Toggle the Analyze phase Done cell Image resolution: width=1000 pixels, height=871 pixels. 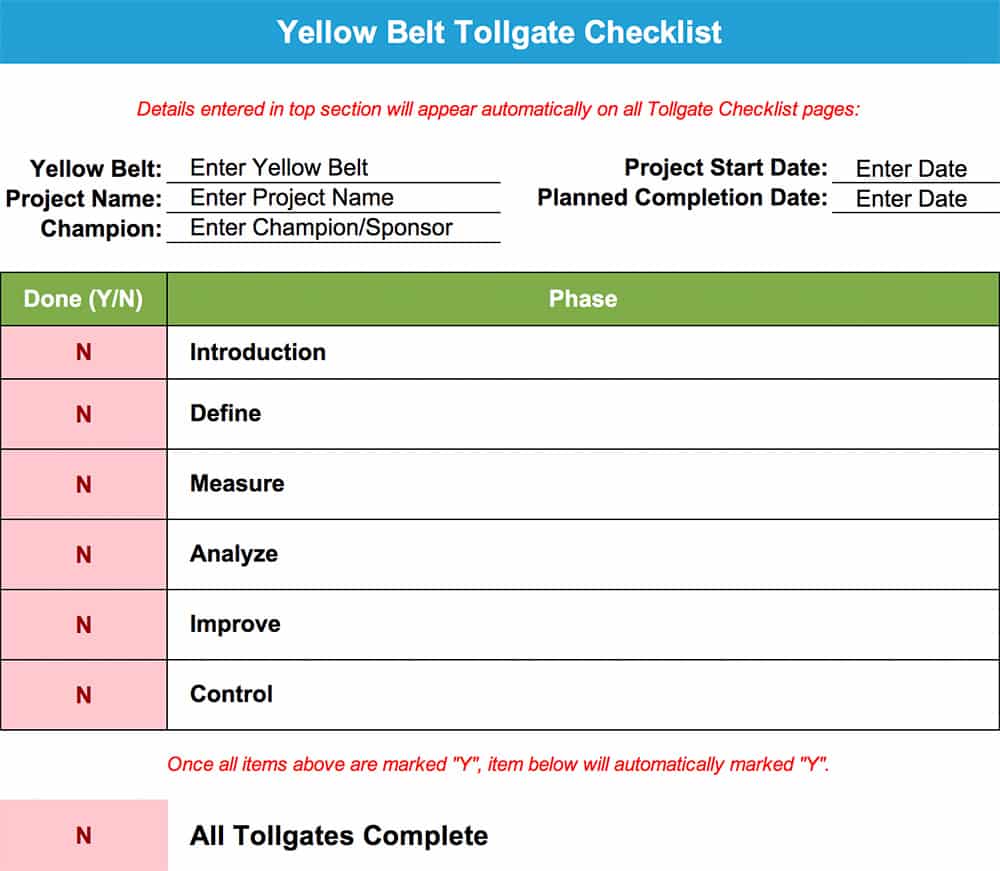pyautogui.click(x=84, y=554)
